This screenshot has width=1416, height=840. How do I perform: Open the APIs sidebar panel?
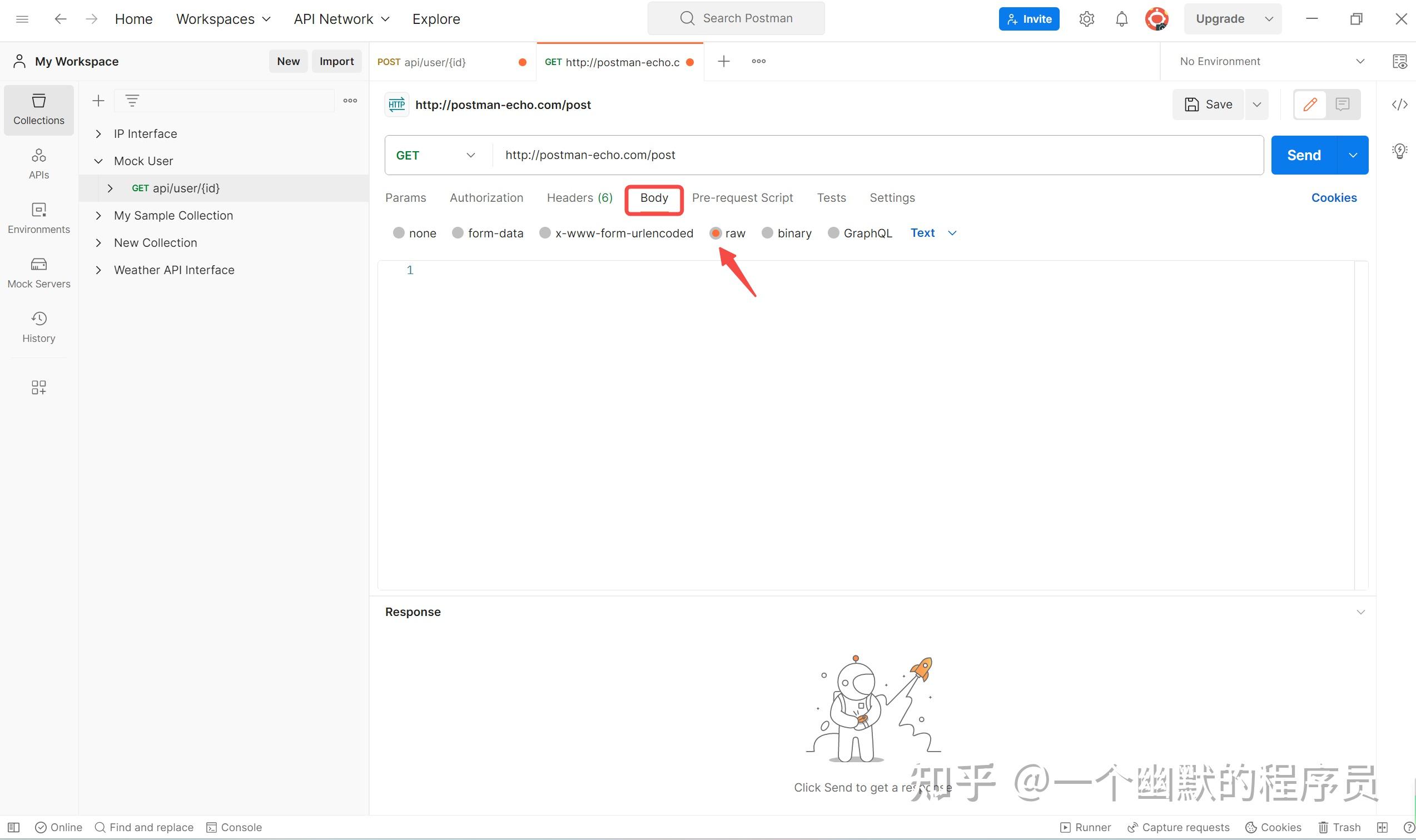(38, 163)
